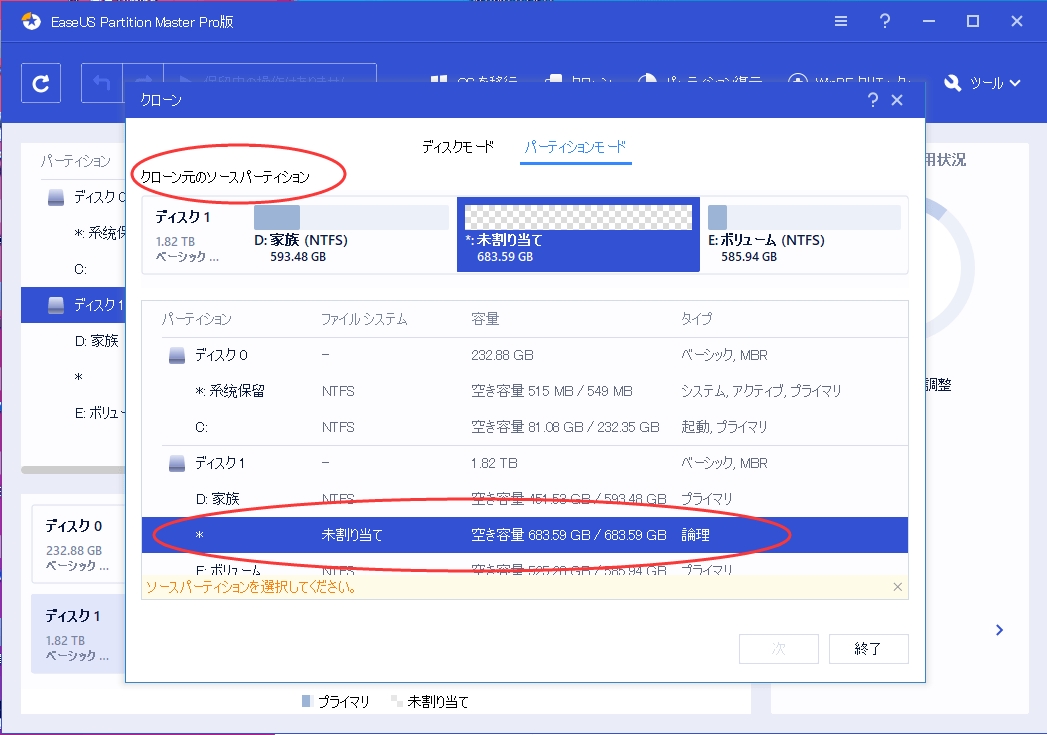This screenshot has width=1047, height=735.
Task: Select the ディスク 0 row in the dialog list
Action: 525,355
